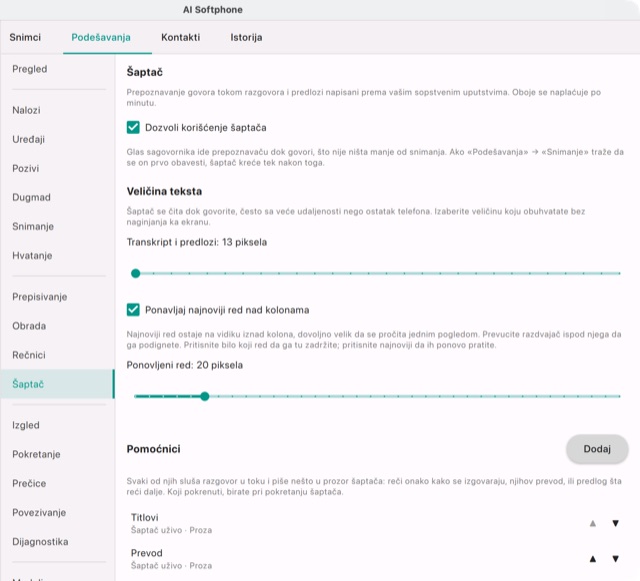The width and height of the screenshot is (640, 581).
Task: Open Rečnici settings section
Action: pyautogui.click(x=57, y=355)
